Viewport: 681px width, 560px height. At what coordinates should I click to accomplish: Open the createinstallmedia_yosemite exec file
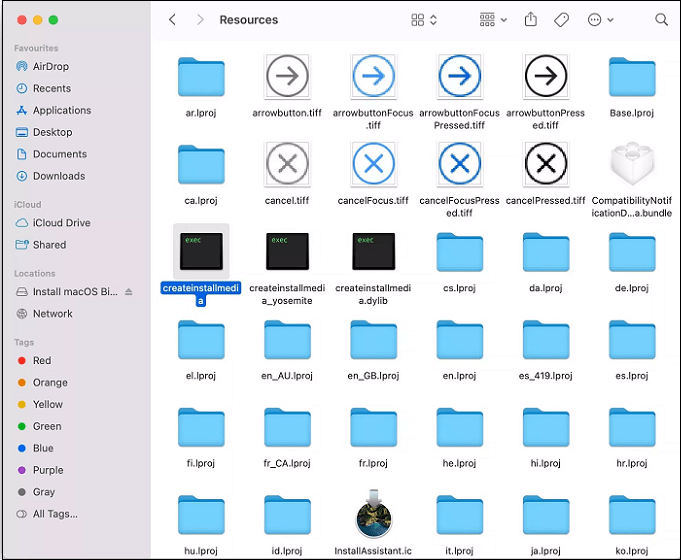pos(287,252)
